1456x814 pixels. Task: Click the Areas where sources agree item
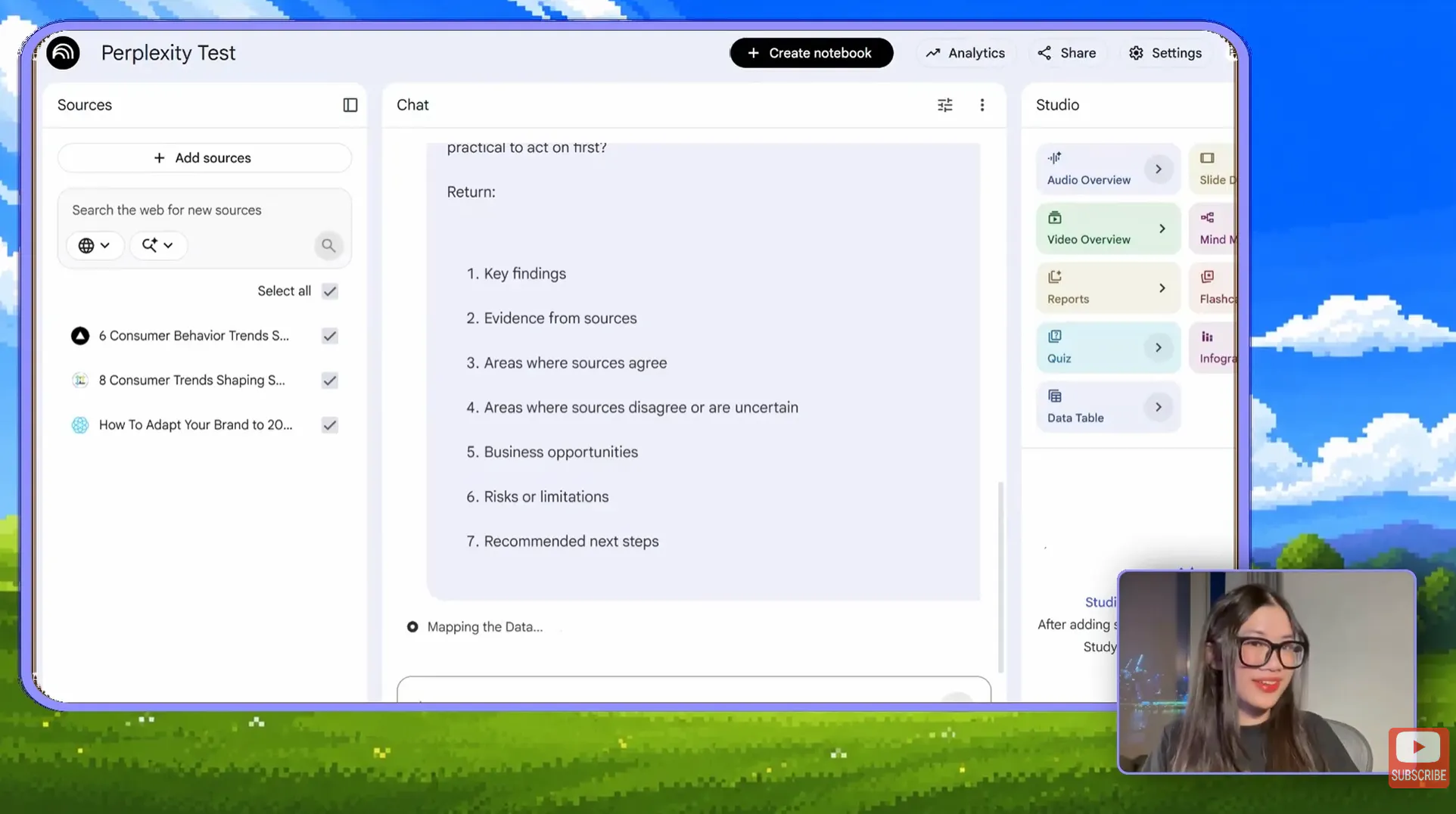(x=575, y=363)
